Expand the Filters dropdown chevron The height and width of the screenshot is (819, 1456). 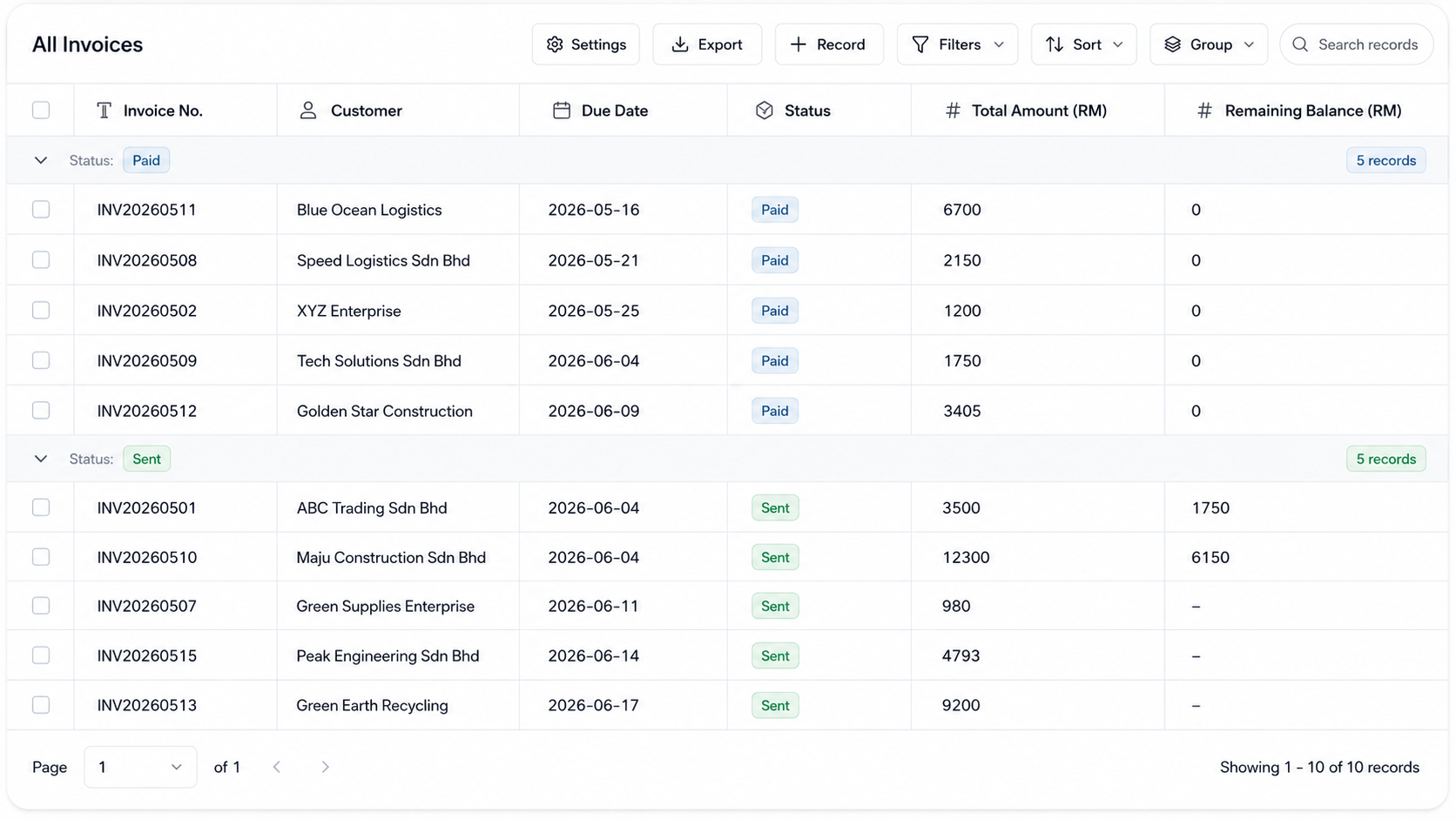pos(999,44)
